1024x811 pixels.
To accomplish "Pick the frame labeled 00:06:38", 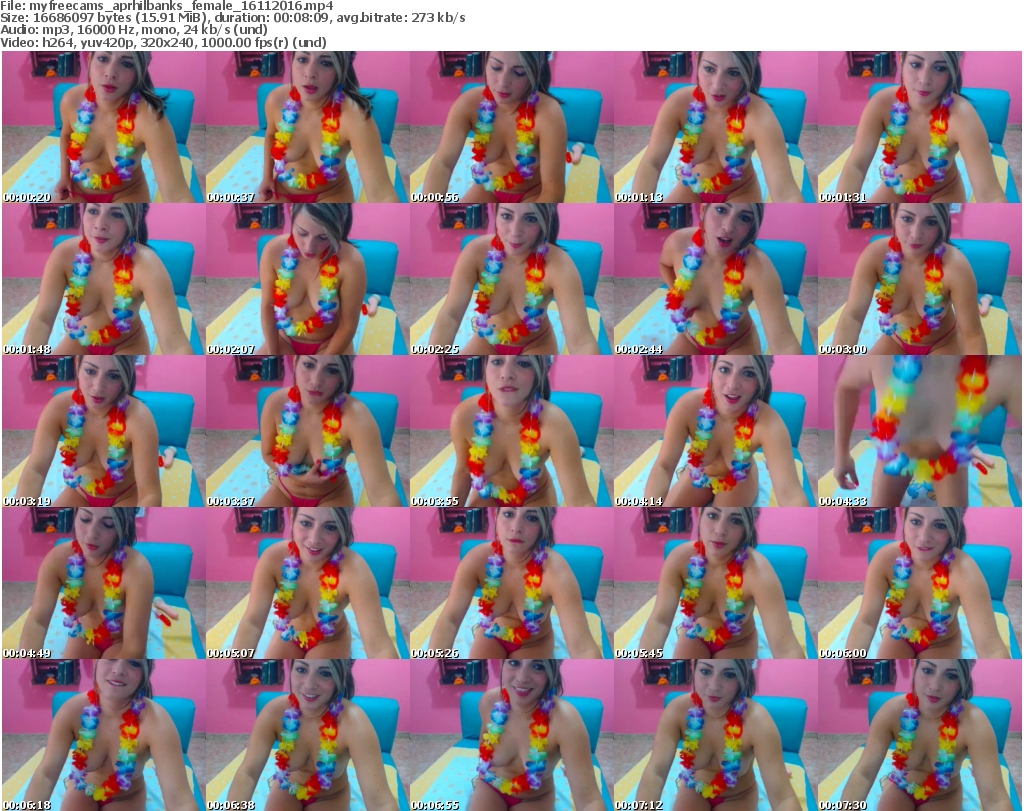I will tap(308, 735).
